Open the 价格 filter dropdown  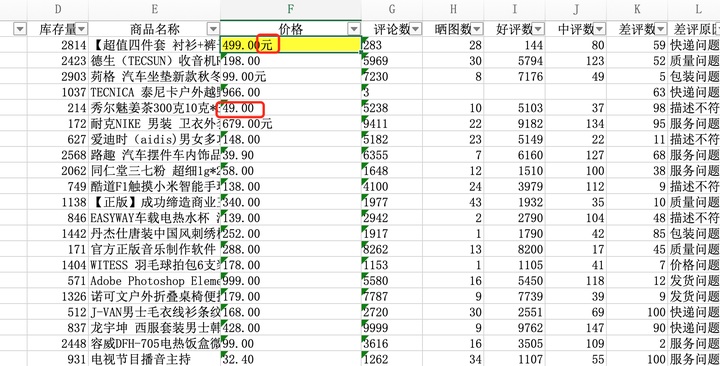coord(354,29)
